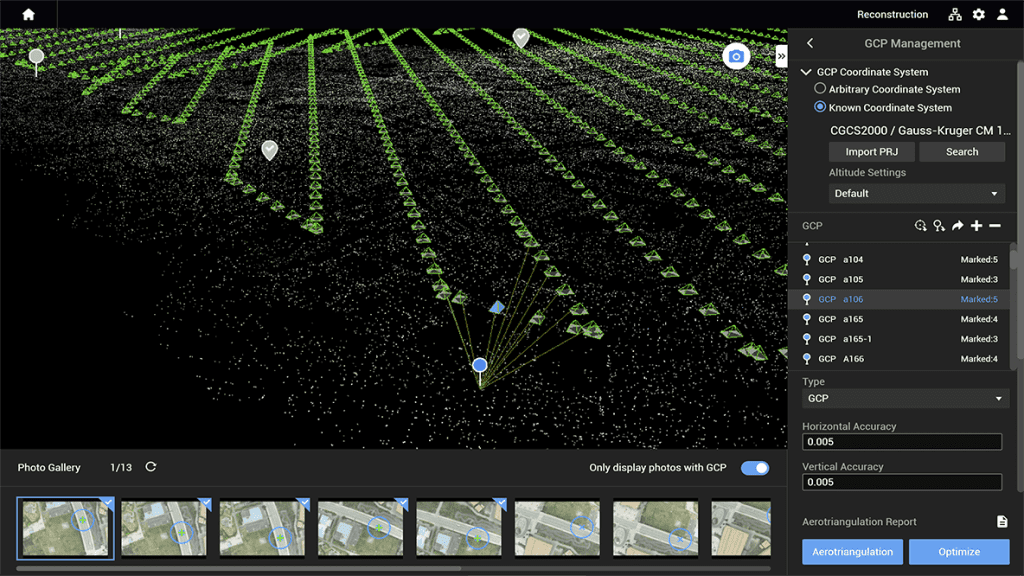Open the Altitude Settings Default dropdown
This screenshot has height=576, width=1024.
coord(917,193)
